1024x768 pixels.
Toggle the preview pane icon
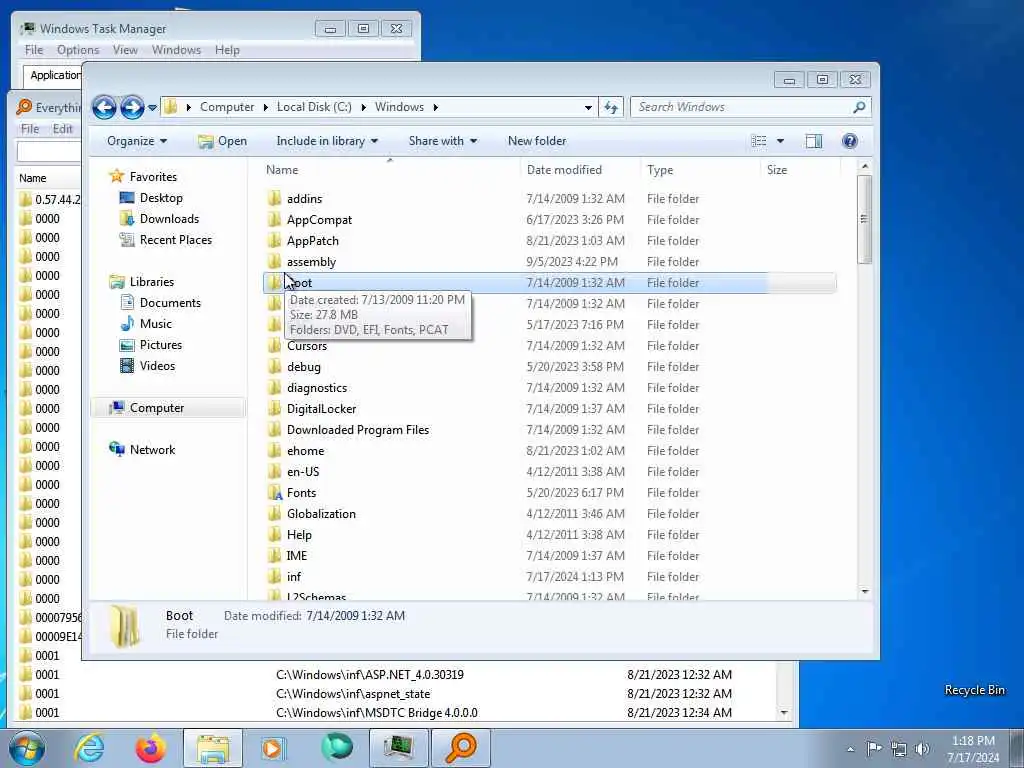pyautogui.click(x=814, y=141)
